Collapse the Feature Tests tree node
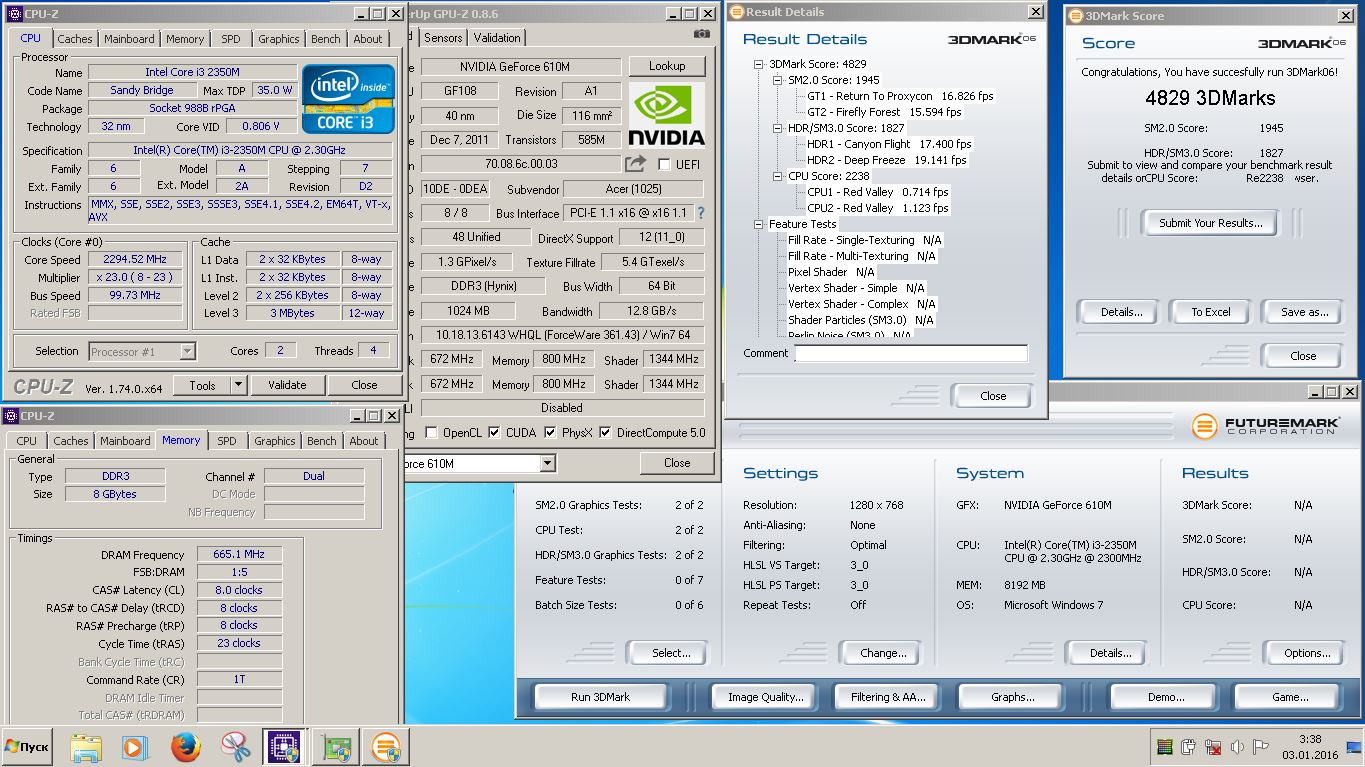This screenshot has width=1365, height=767. 759,224
